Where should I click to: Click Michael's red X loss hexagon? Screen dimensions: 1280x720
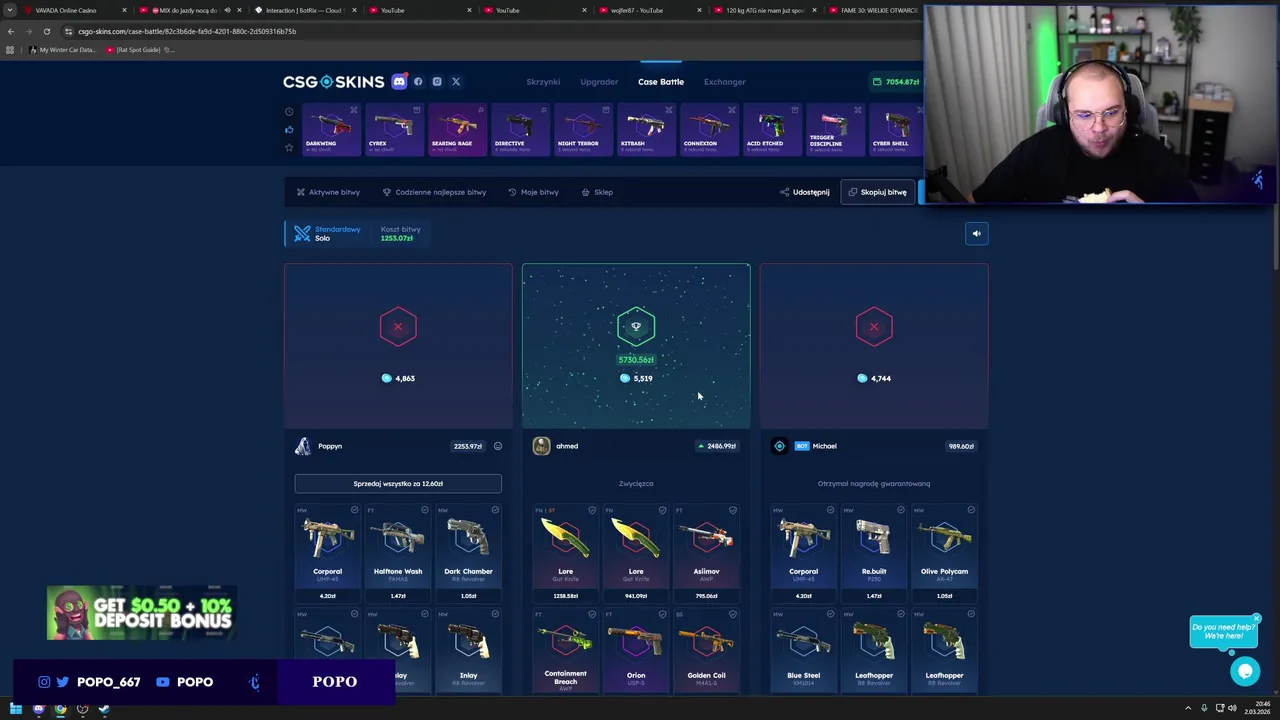click(x=874, y=326)
